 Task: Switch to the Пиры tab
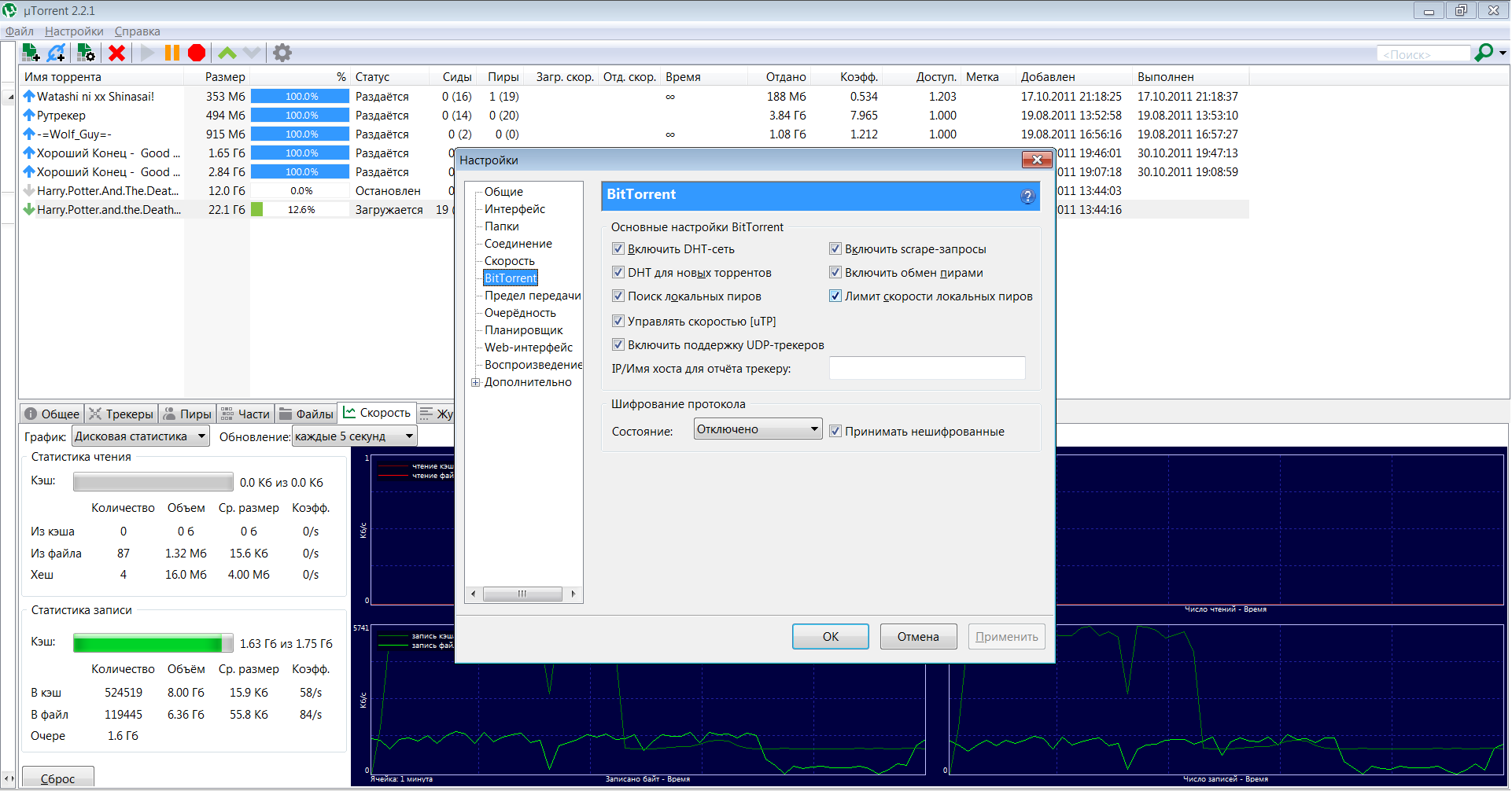(187, 414)
